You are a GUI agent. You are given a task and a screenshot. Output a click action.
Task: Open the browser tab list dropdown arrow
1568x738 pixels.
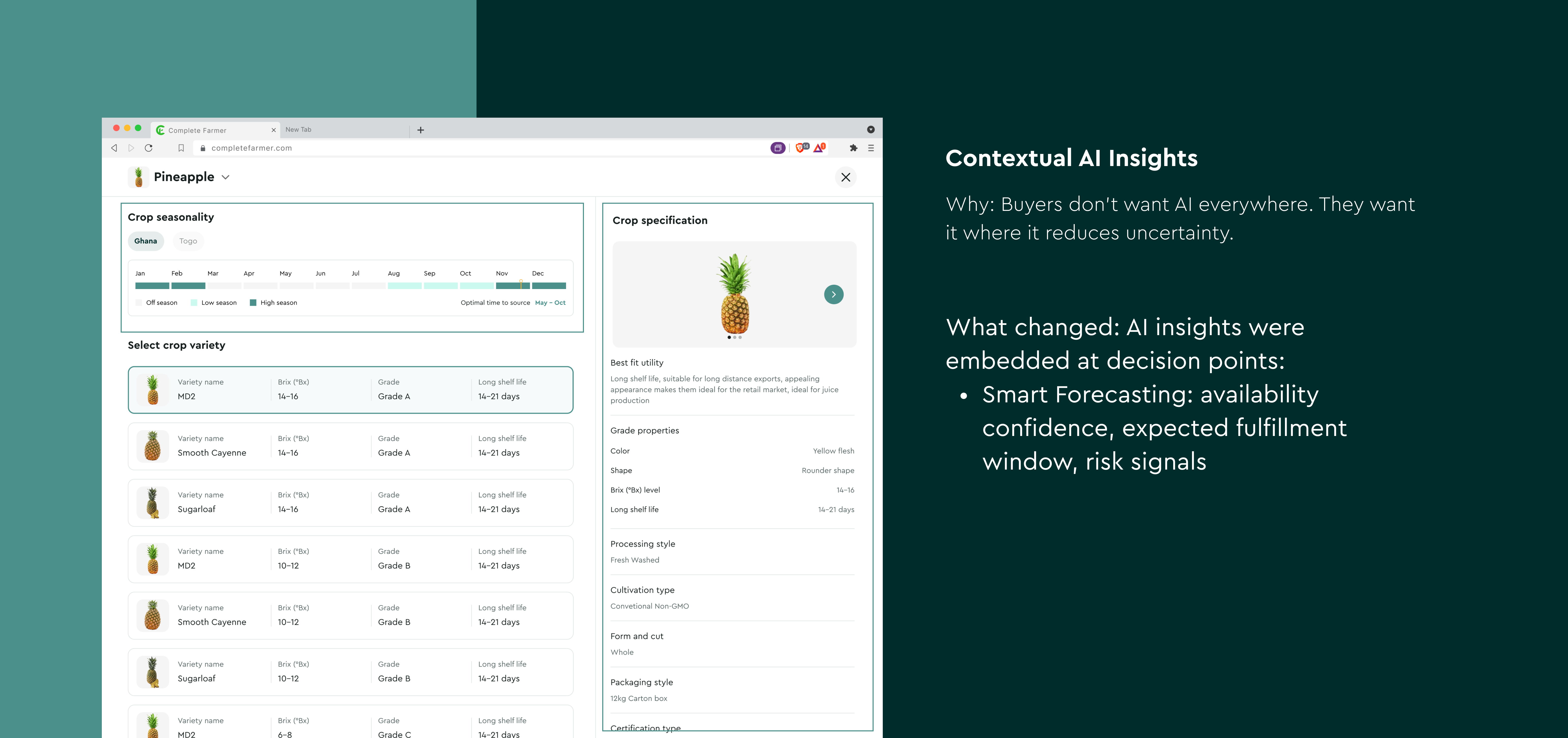pyautogui.click(x=871, y=130)
